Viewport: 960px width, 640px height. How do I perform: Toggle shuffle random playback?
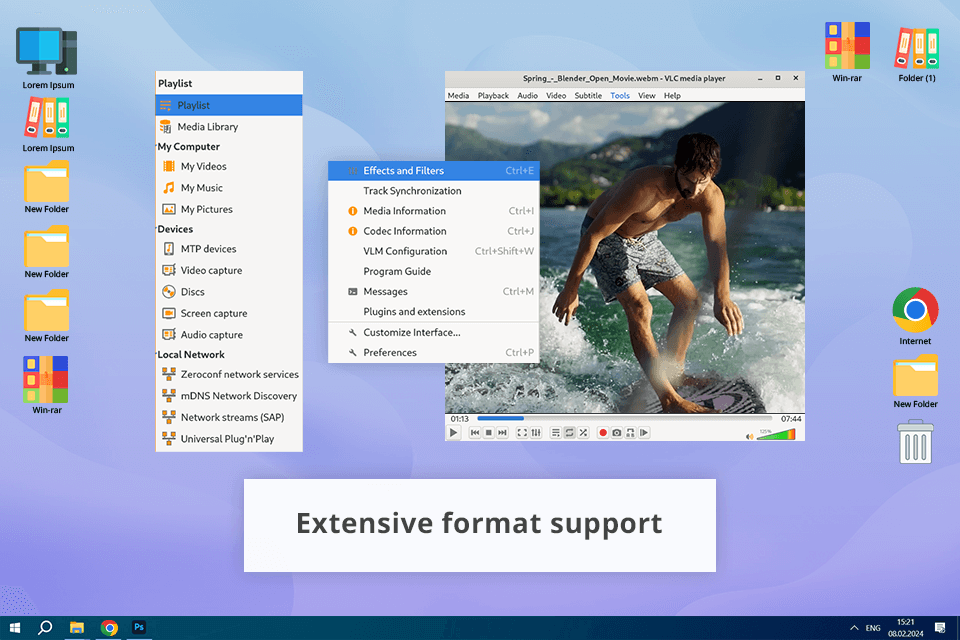pyautogui.click(x=583, y=433)
